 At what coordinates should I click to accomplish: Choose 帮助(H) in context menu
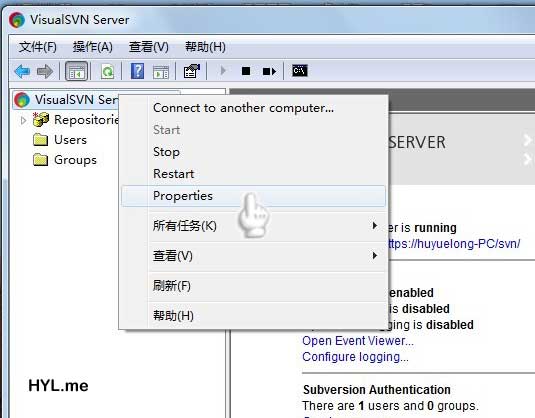[253, 315]
